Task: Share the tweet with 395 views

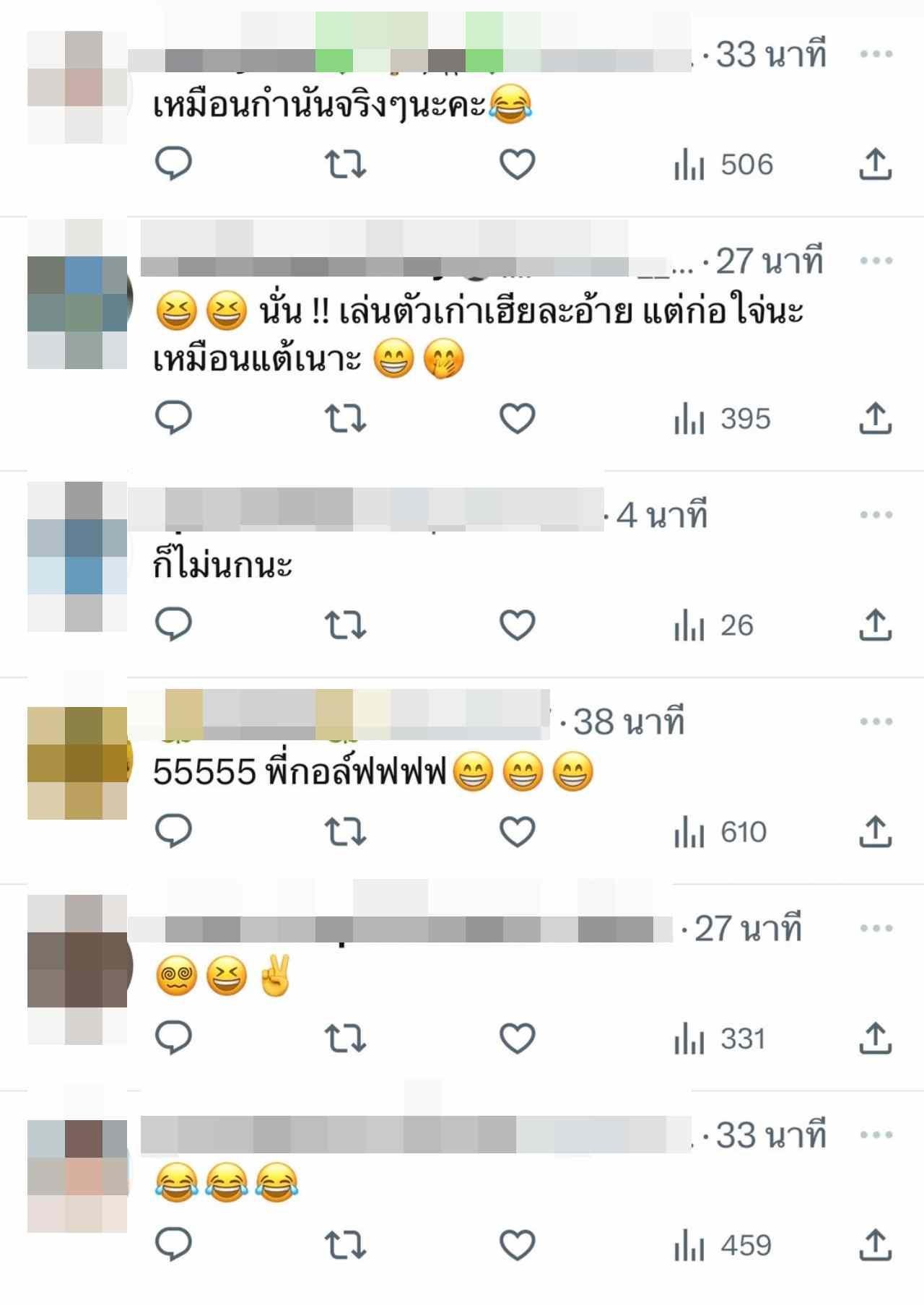Action: (x=876, y=418)
